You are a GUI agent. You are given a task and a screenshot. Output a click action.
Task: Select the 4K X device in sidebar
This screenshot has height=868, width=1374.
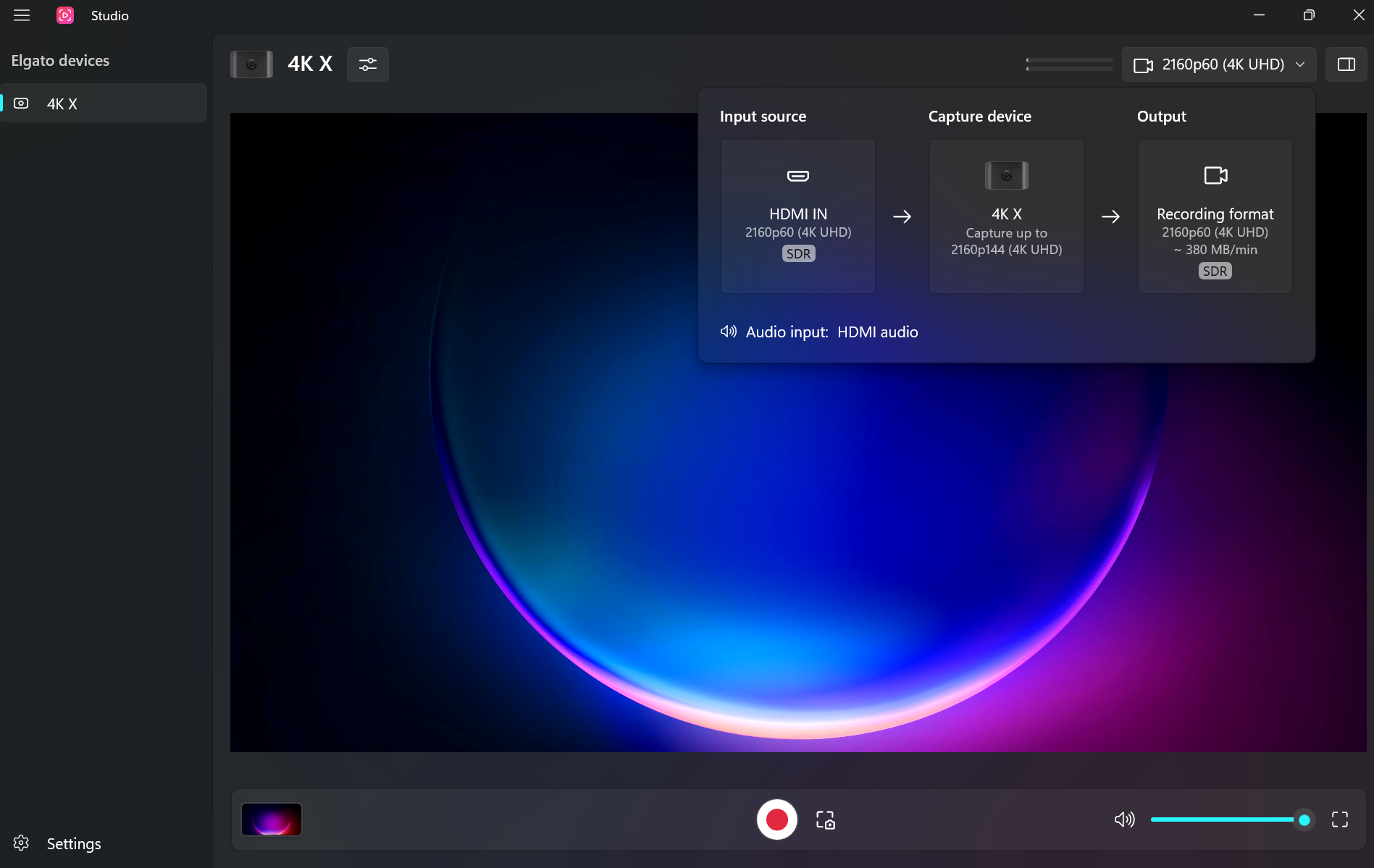(104, 104)
